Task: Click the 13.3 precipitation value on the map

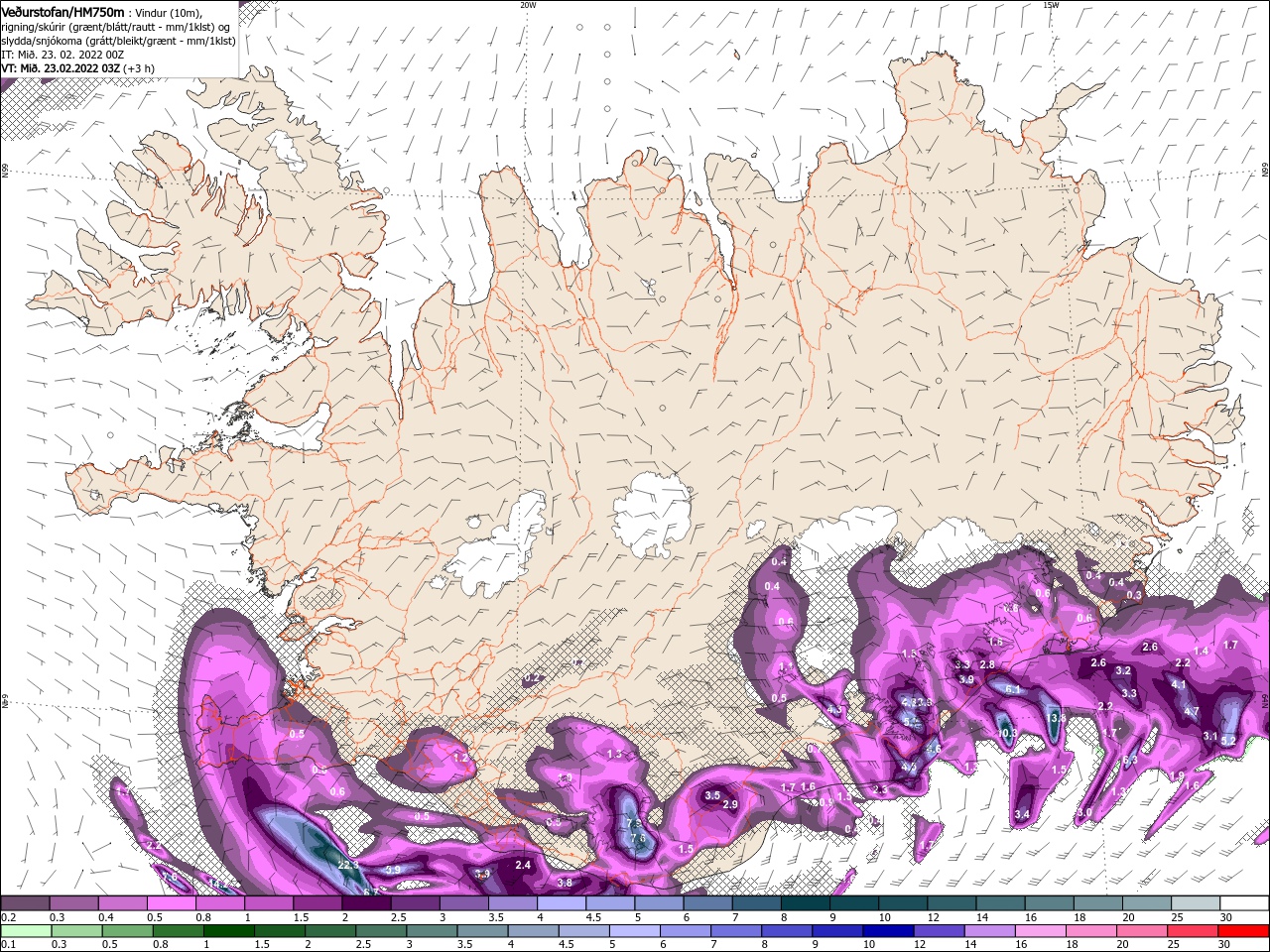Action: tap(1057, 718)
